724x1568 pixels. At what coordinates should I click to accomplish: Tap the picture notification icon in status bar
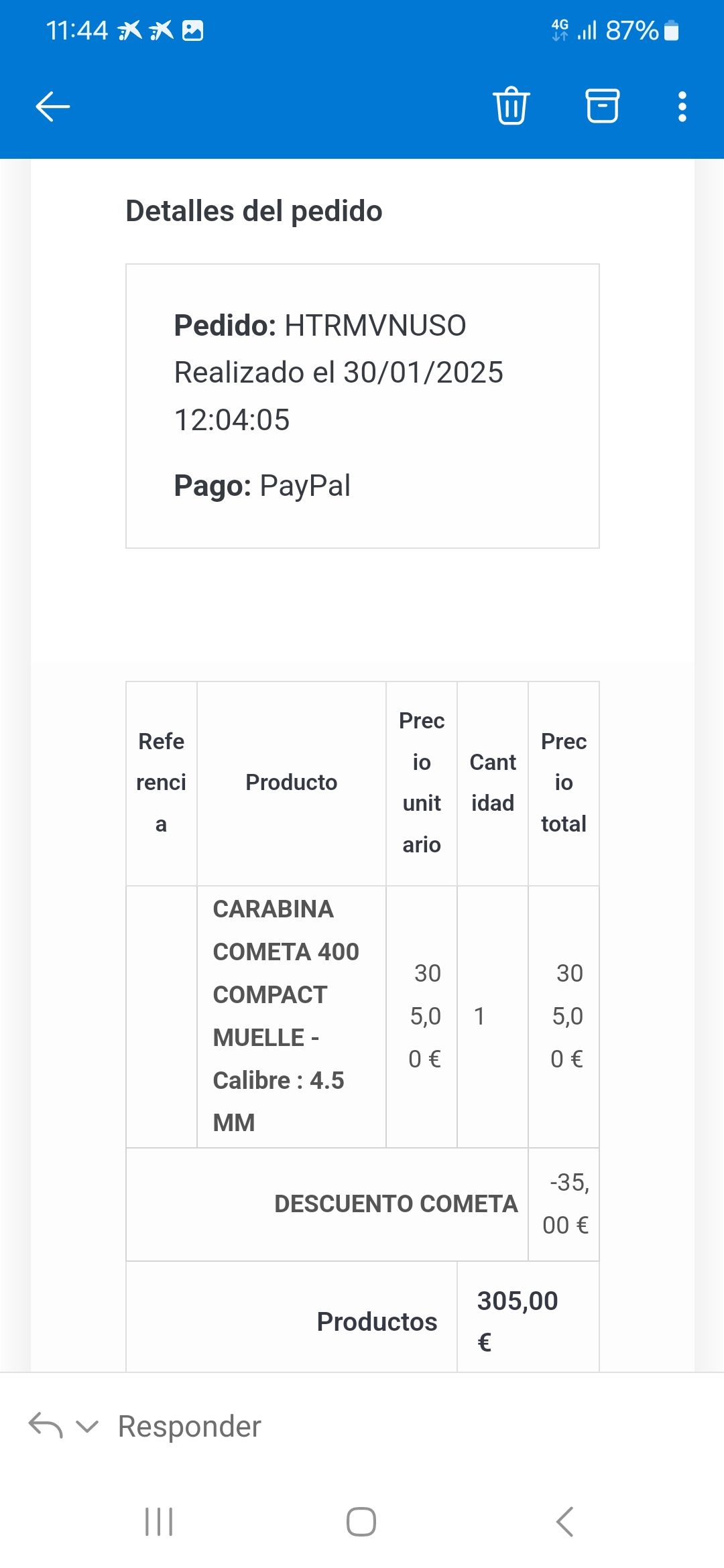[x=193, y=31]
